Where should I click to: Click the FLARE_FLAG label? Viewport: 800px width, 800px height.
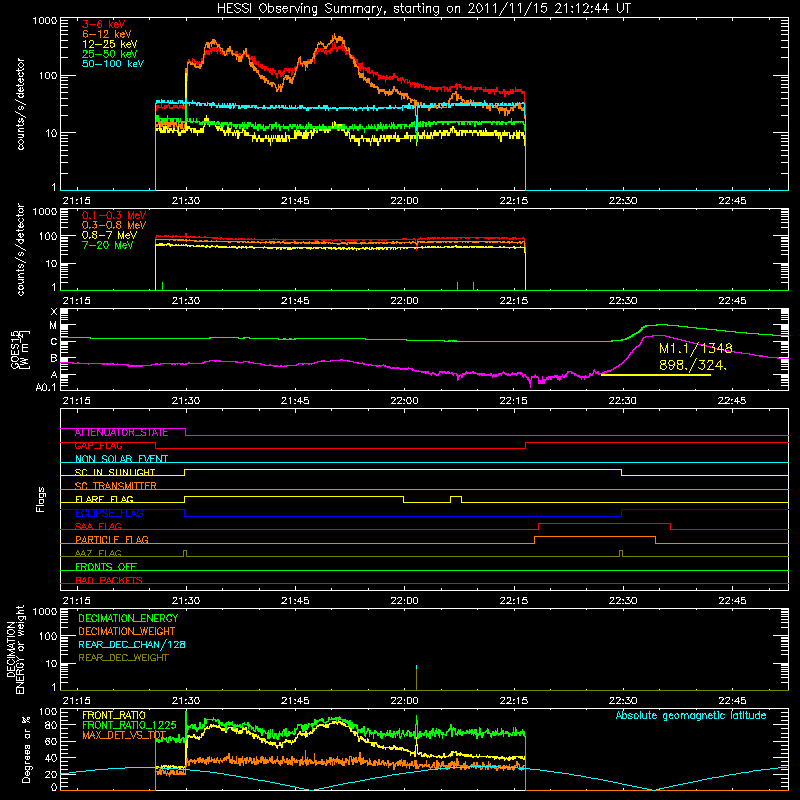[x=104, y=499]
